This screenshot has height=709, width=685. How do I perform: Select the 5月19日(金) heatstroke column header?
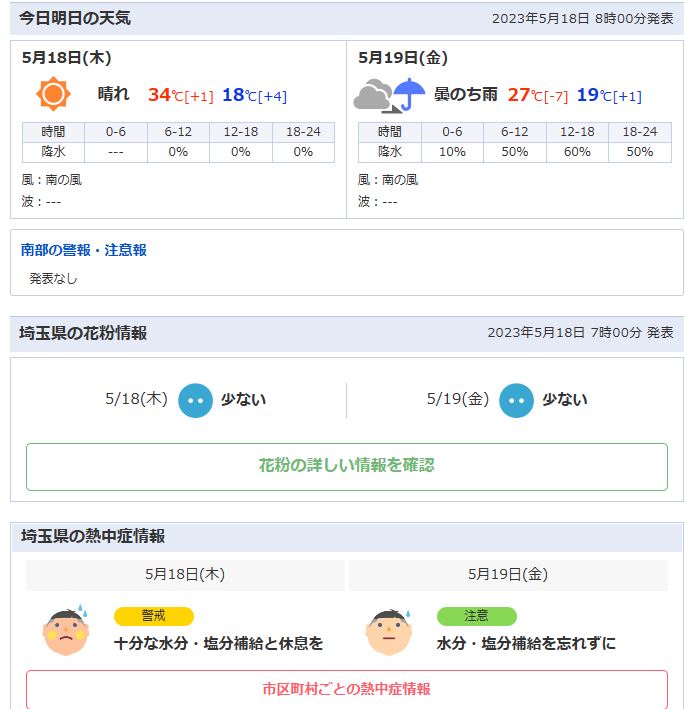tap(508, 575)
